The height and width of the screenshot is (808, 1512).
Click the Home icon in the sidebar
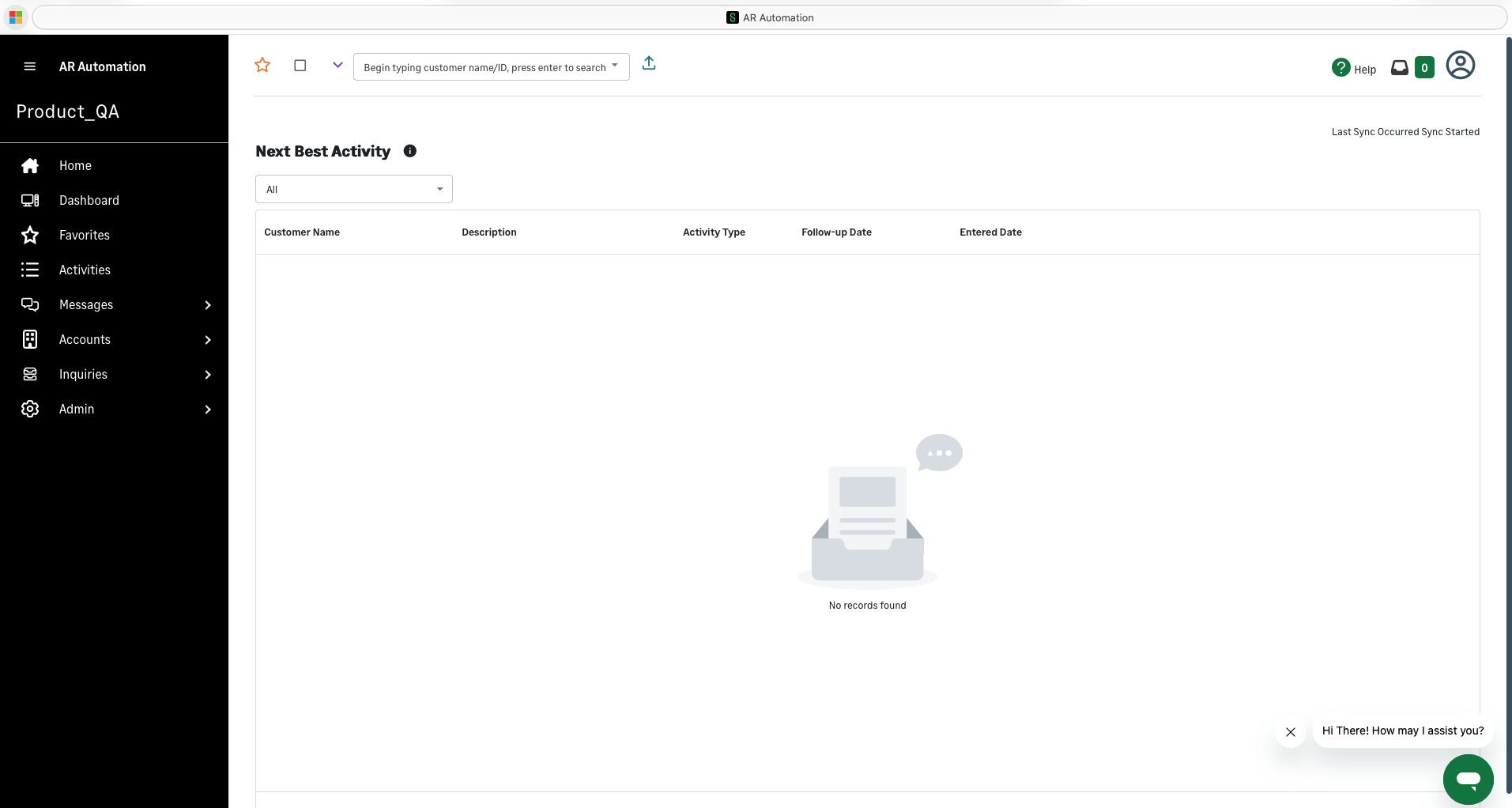coord(29,165)
